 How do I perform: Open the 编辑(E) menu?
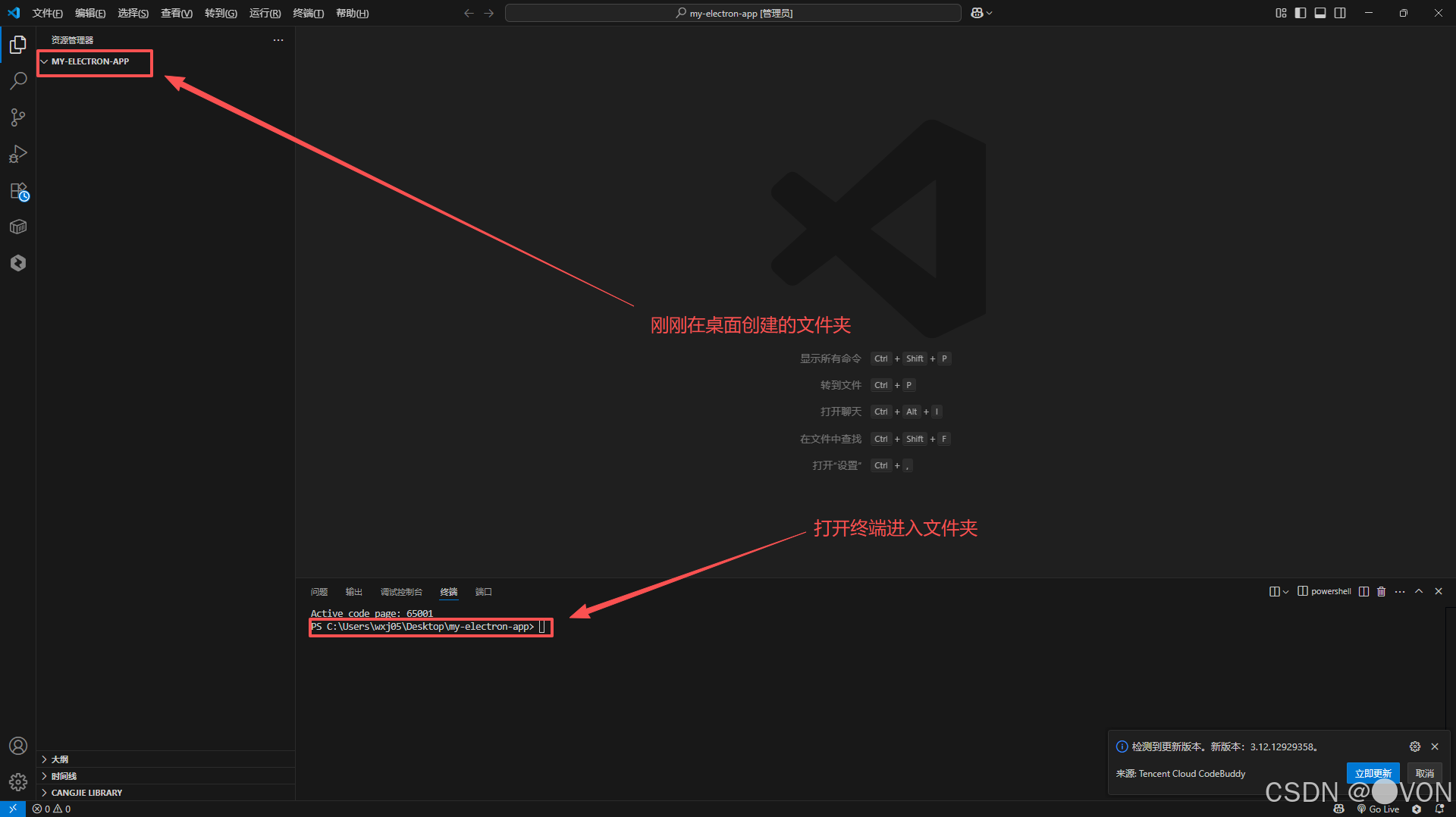[90, 13]
